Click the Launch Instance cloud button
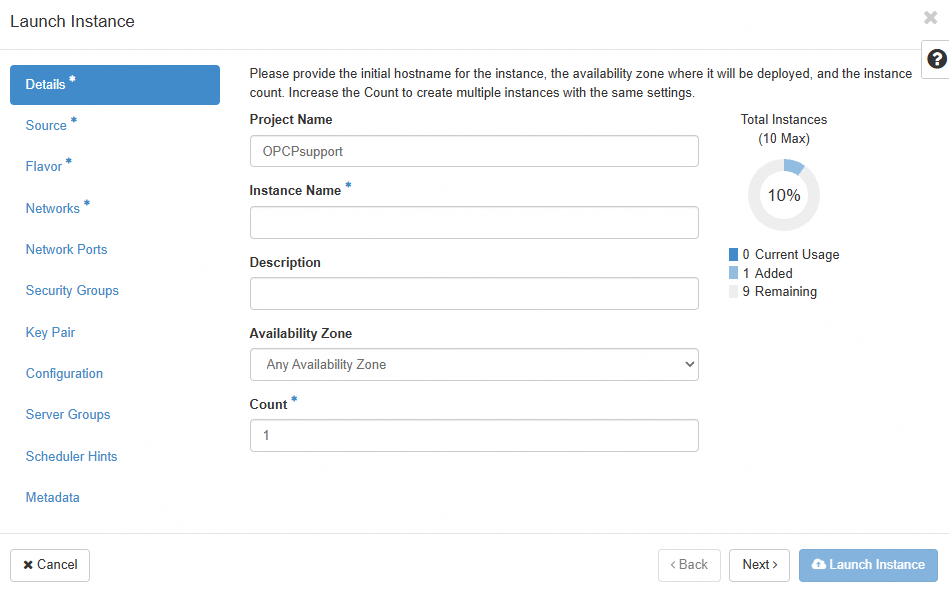The image size is (949, 591). pos(868,565)
